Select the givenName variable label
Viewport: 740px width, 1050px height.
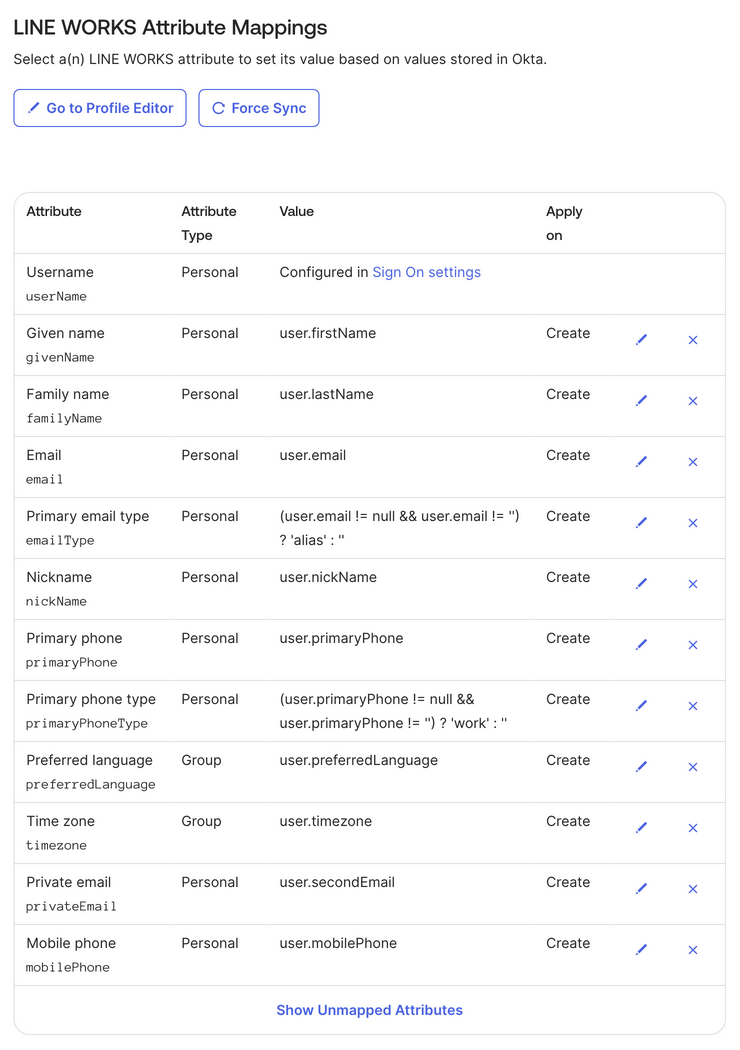(60, 357)
